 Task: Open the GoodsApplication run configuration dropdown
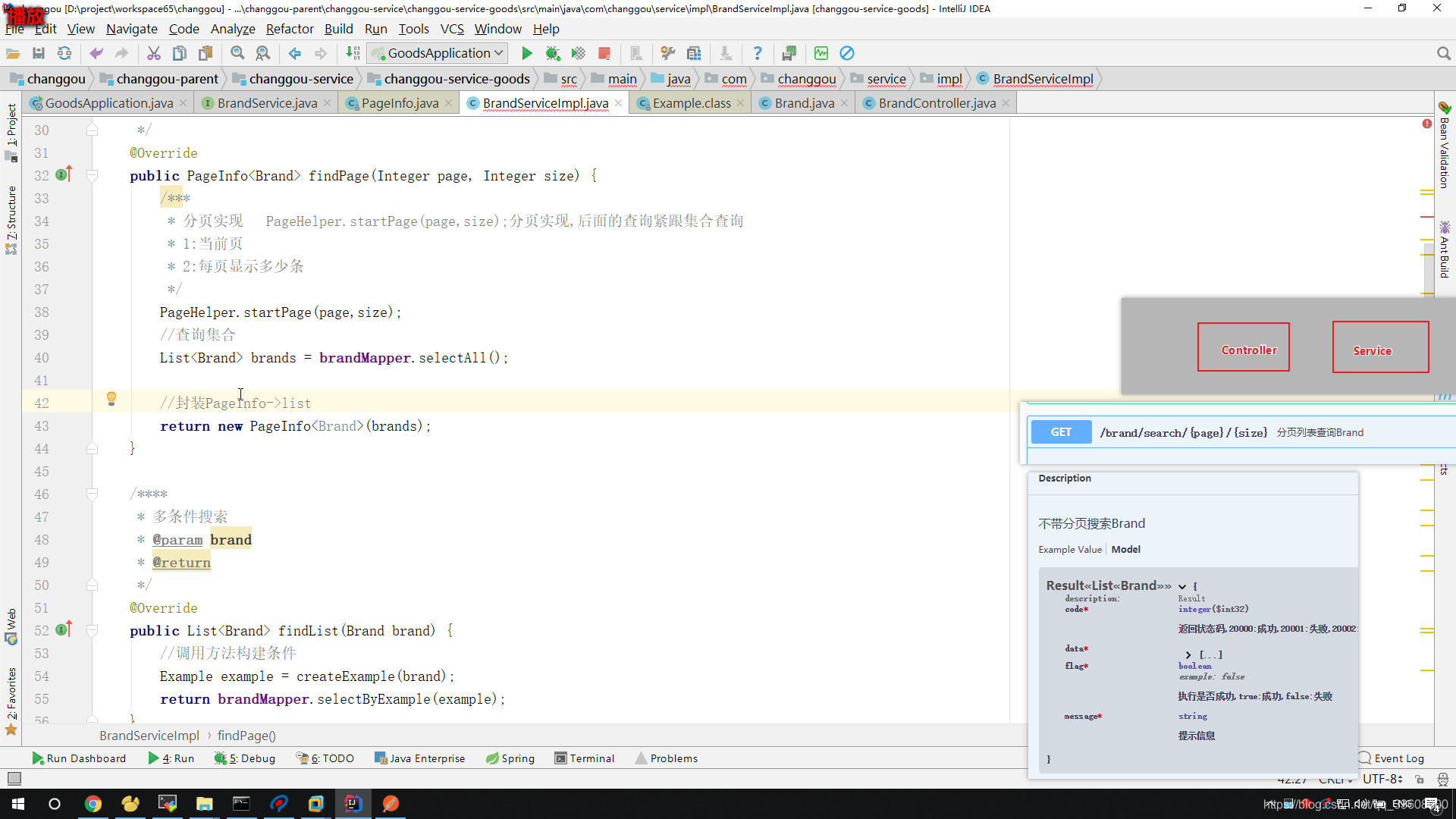(x=438, y=53)
